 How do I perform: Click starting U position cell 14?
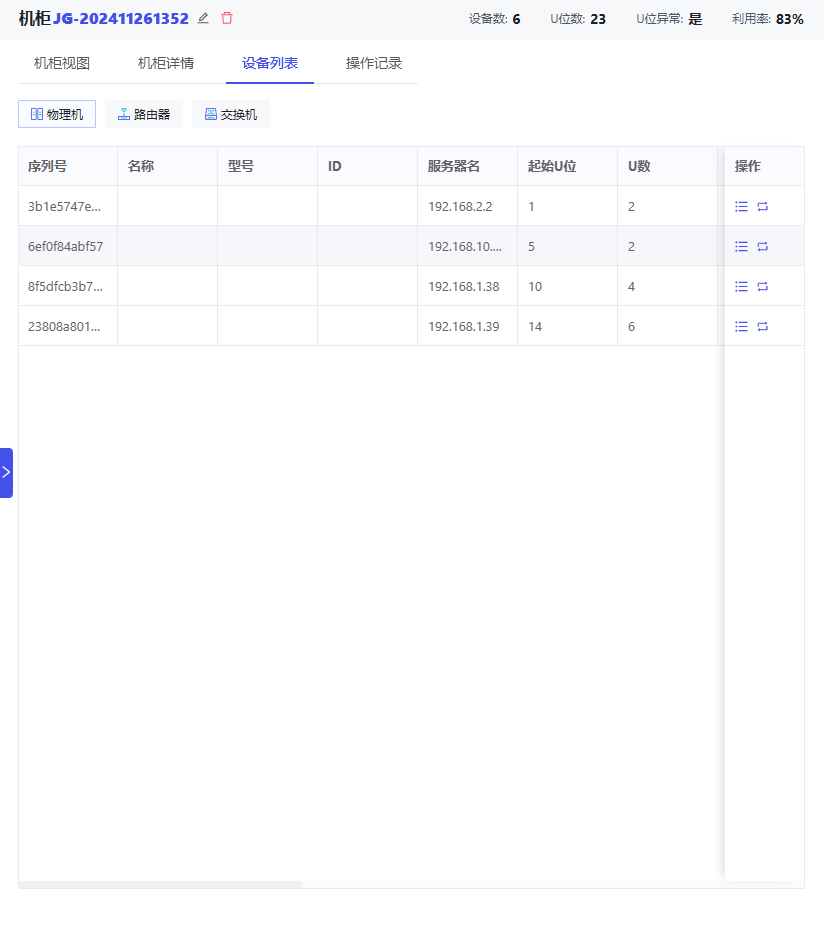[567, 326]
